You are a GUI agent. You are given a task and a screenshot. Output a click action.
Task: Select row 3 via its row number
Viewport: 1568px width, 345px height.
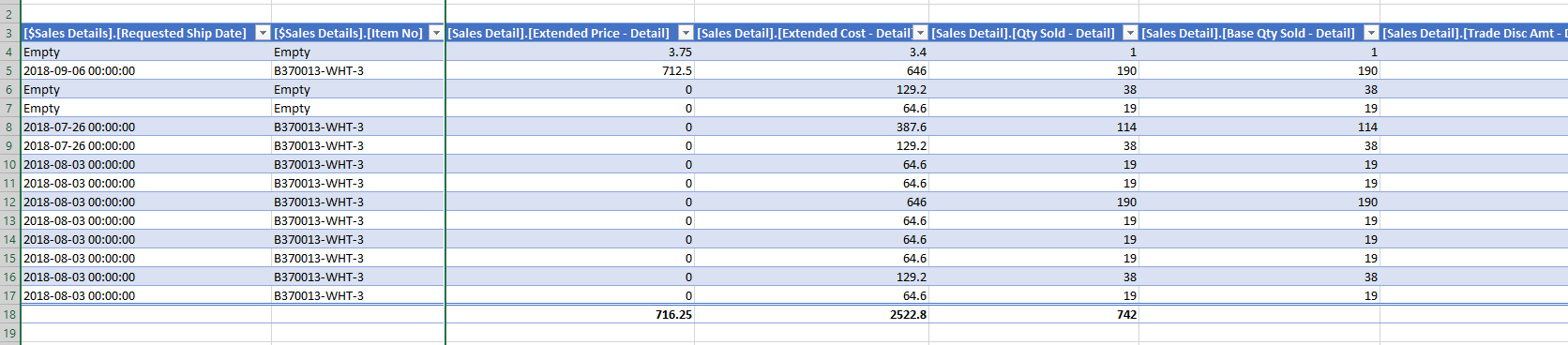[9, 33]
